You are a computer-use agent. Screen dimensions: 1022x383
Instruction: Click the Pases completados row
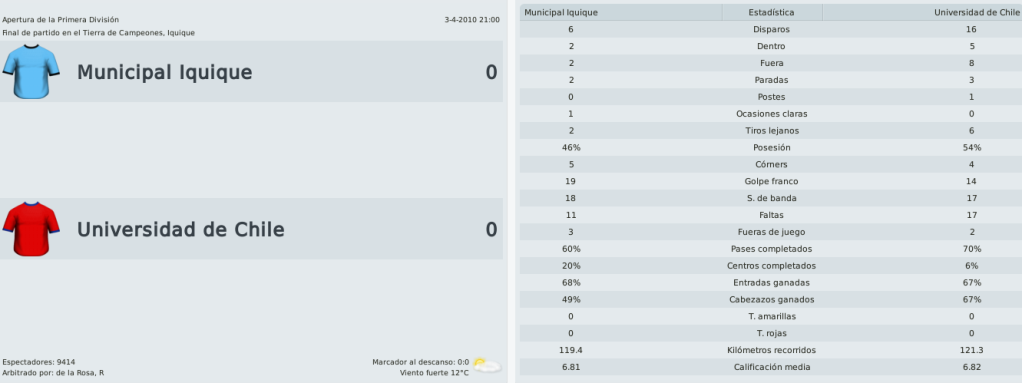pyautogui.click(x=770, y=249)
